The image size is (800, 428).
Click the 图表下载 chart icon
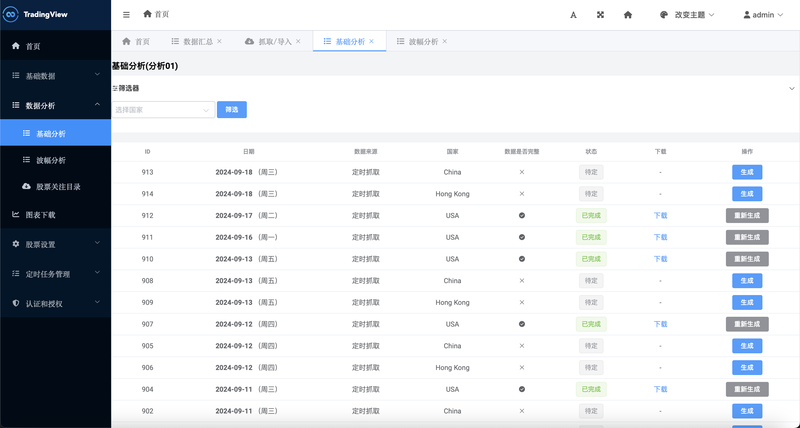pyautogui.click(x=16, y=214)
